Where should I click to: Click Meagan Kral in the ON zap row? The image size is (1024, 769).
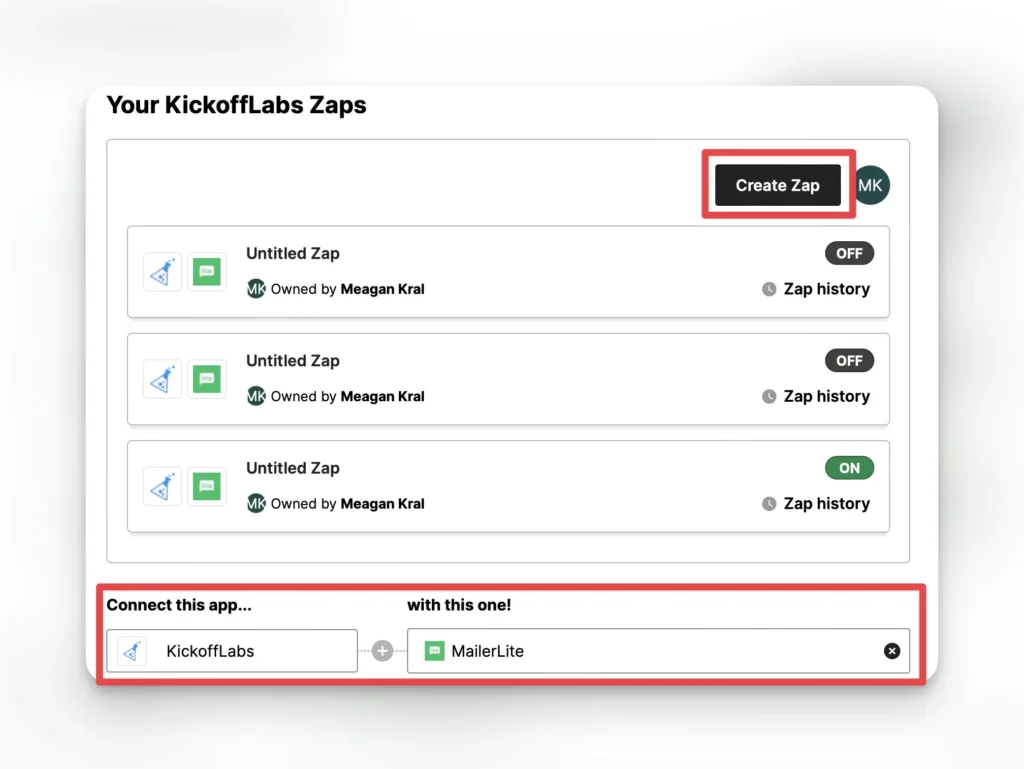pos(383,504)
